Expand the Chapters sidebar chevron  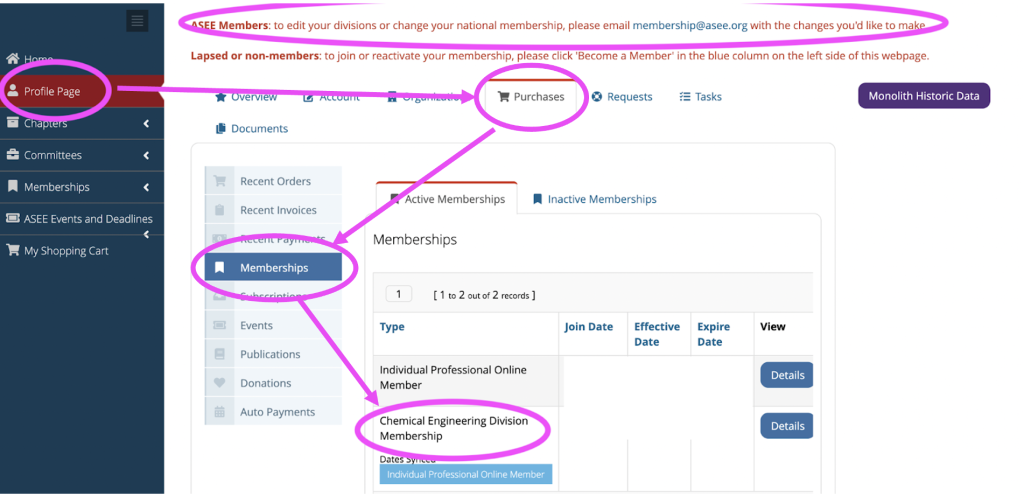click(x=146, y=123)
